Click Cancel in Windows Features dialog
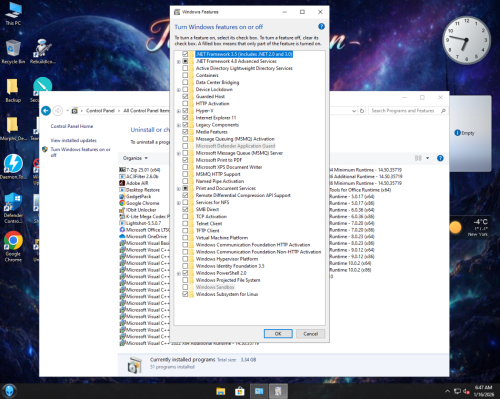500x399 pixels. (310, 334)
